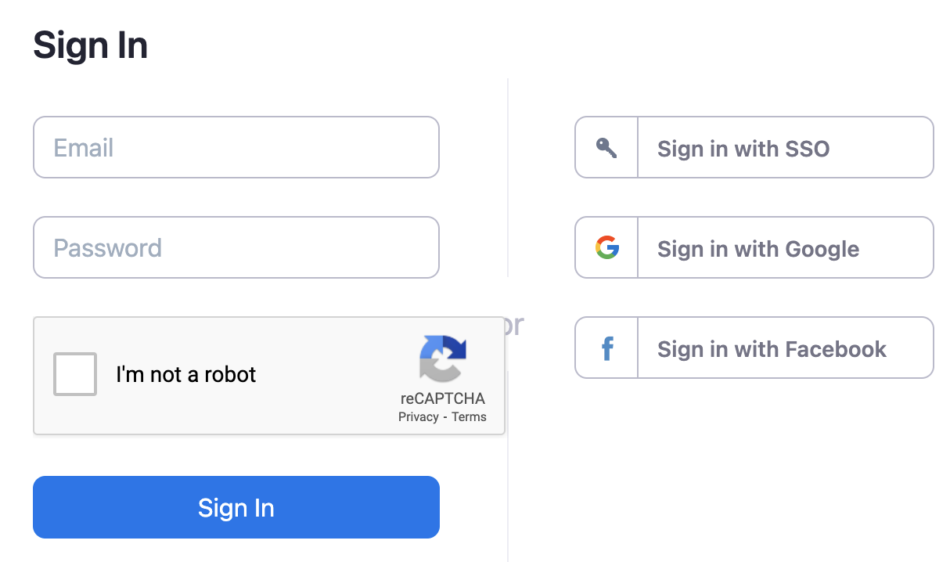Image resolution: width=950 pixels, height=562 pixels.
Task: Click the dash between Privacy and Terms
Action: (445, 417)
